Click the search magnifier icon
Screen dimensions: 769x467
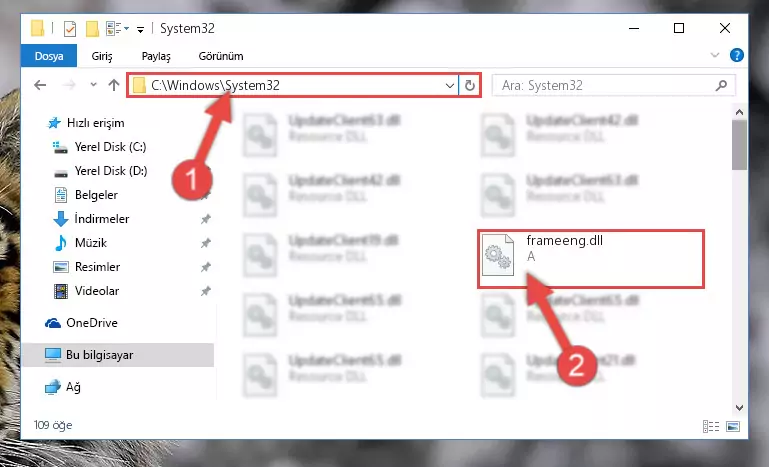coord(721,85)
